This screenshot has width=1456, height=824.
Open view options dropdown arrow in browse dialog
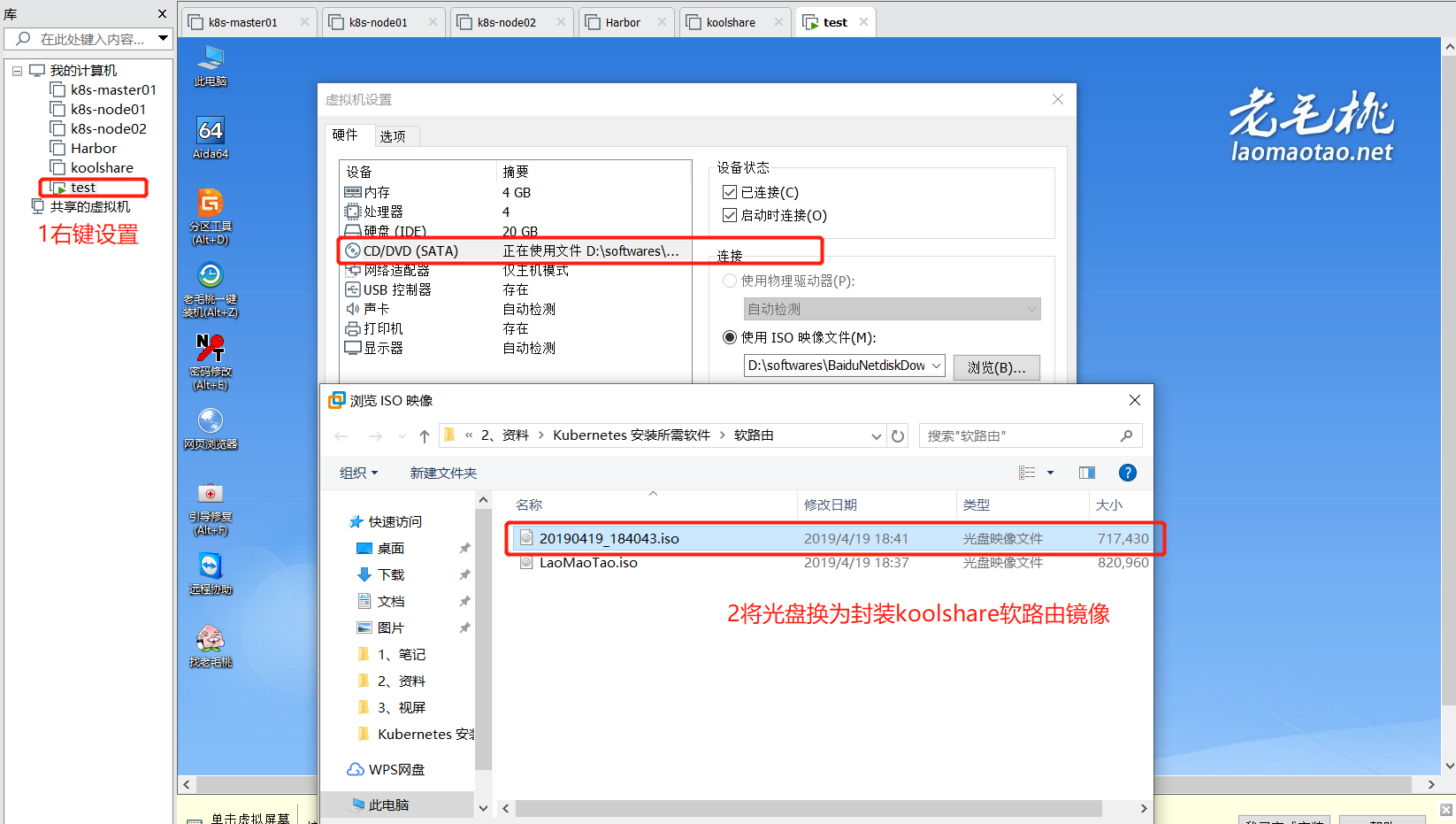pos(1050,473)
